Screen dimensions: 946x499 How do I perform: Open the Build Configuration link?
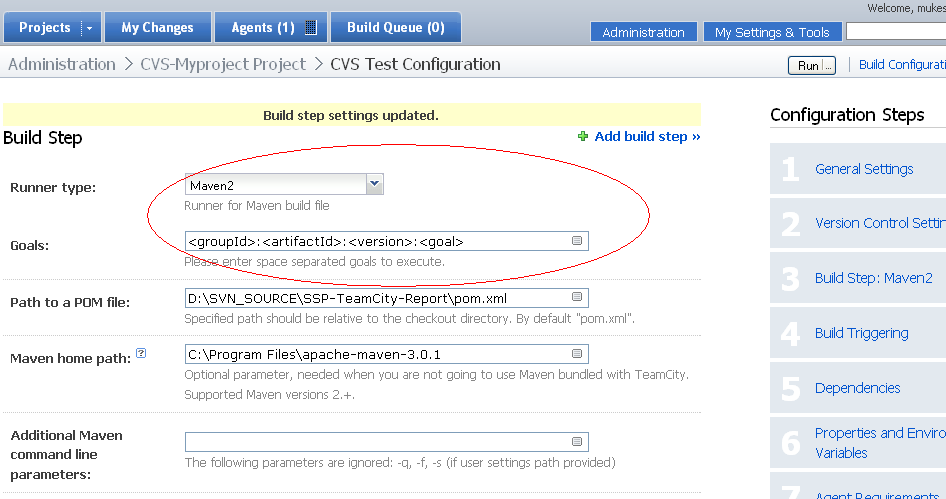(903, 65)
